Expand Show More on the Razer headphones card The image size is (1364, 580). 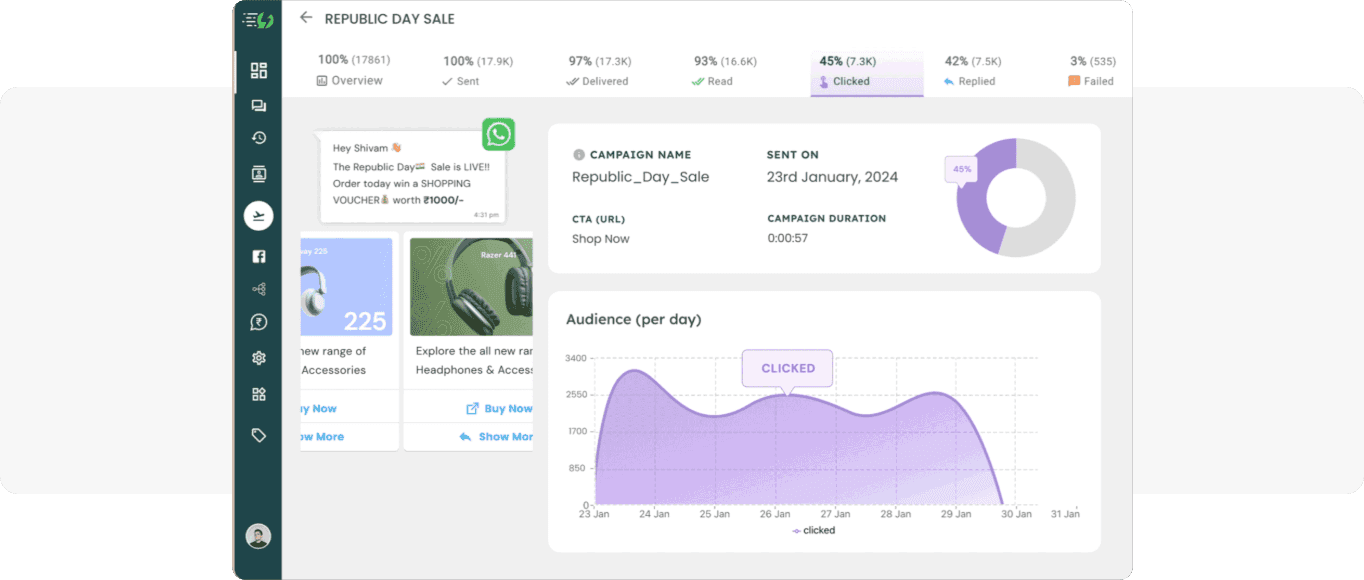click(x=501, y=436)
